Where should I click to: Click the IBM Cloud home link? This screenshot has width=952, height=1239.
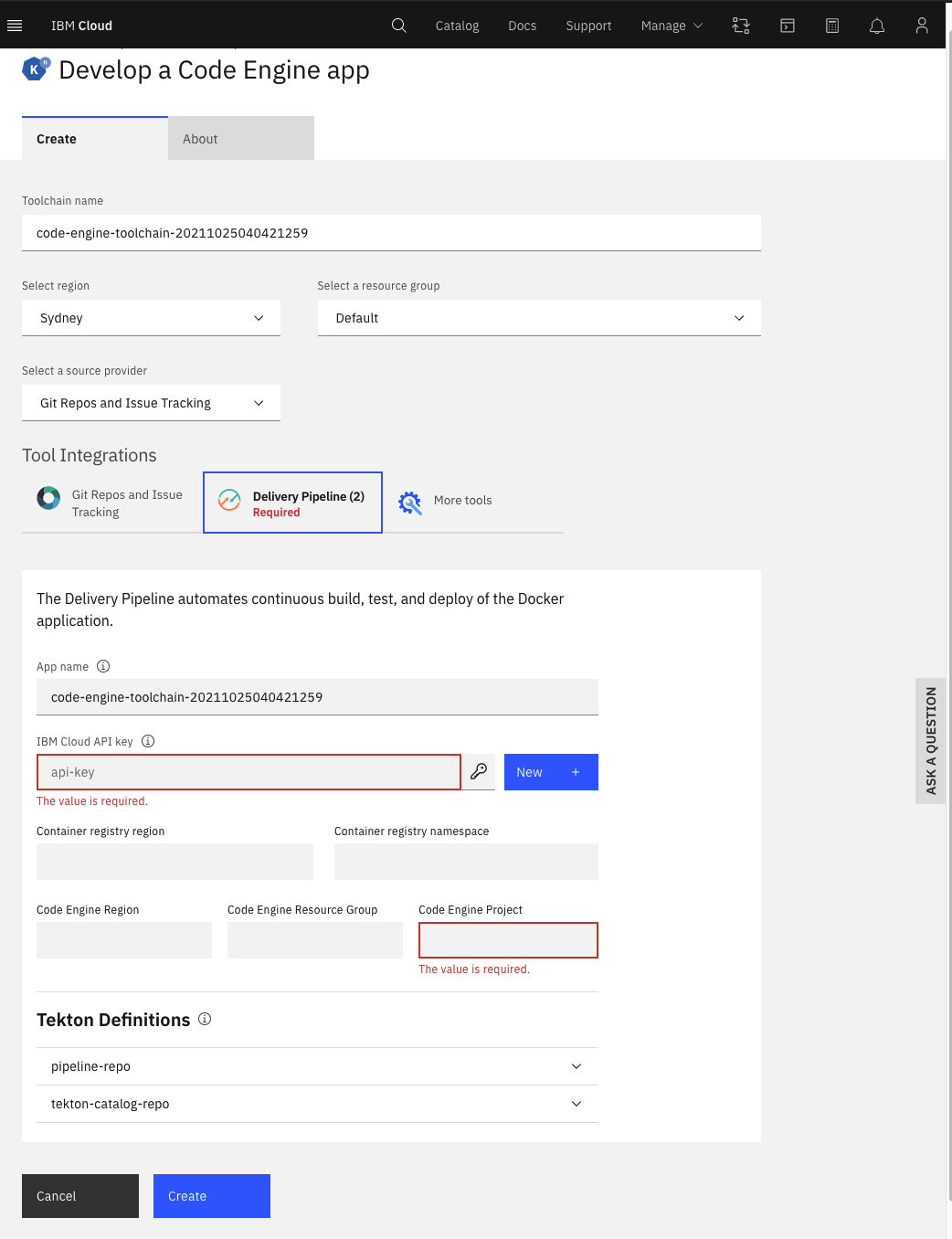[81, 26]
